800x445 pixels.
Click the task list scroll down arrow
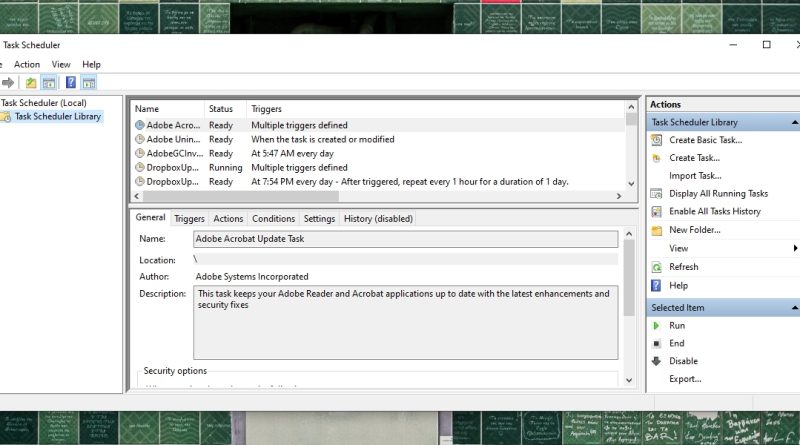631,184
